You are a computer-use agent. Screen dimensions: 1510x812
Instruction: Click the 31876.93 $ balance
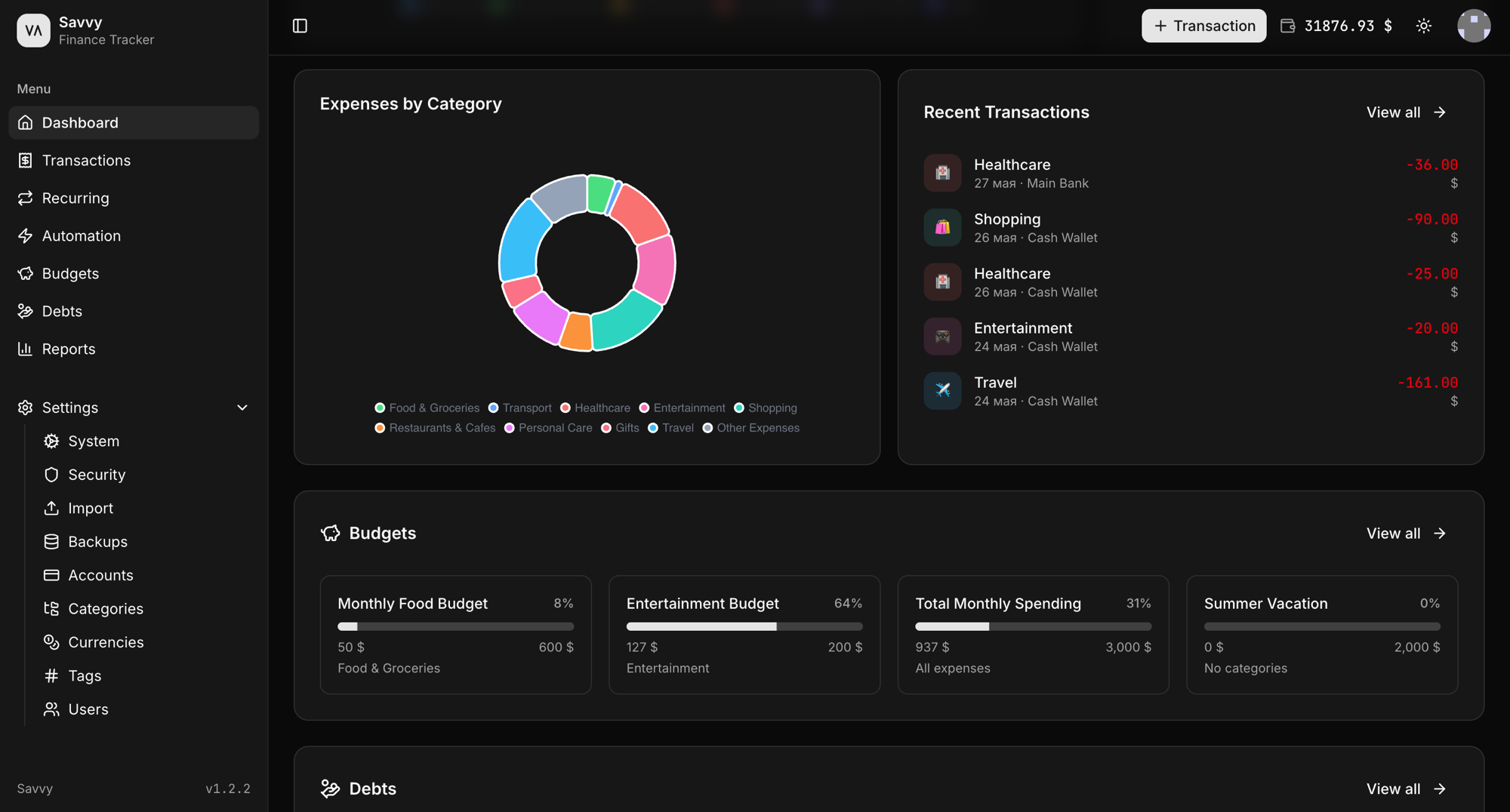(x=1348, y=26)
